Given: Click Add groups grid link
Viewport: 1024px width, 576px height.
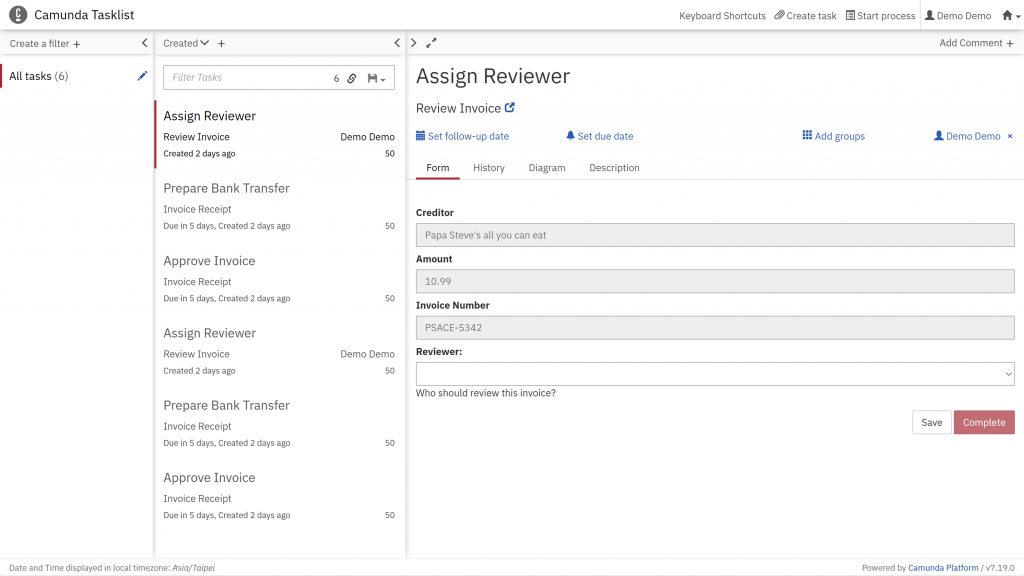Looking at the screenshot, I should coord(833,136).
